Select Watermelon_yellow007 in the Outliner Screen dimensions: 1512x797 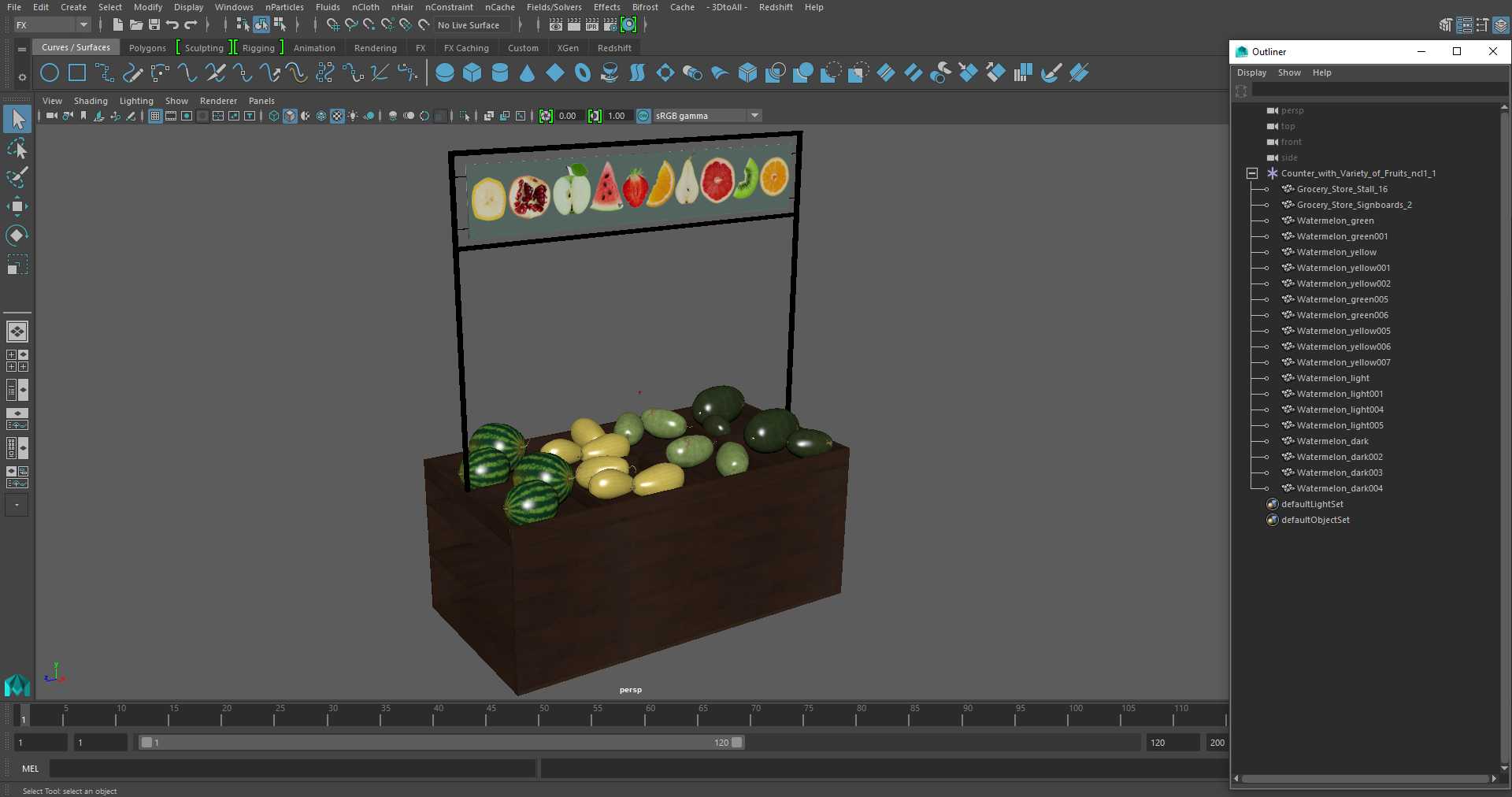click(1343, 362)
